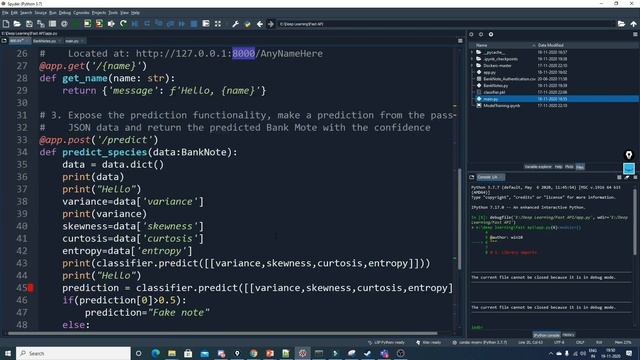Switch to the Plots pane tab
The height and width of the screenshot is (360, 640).
click(x=569, y=167)
